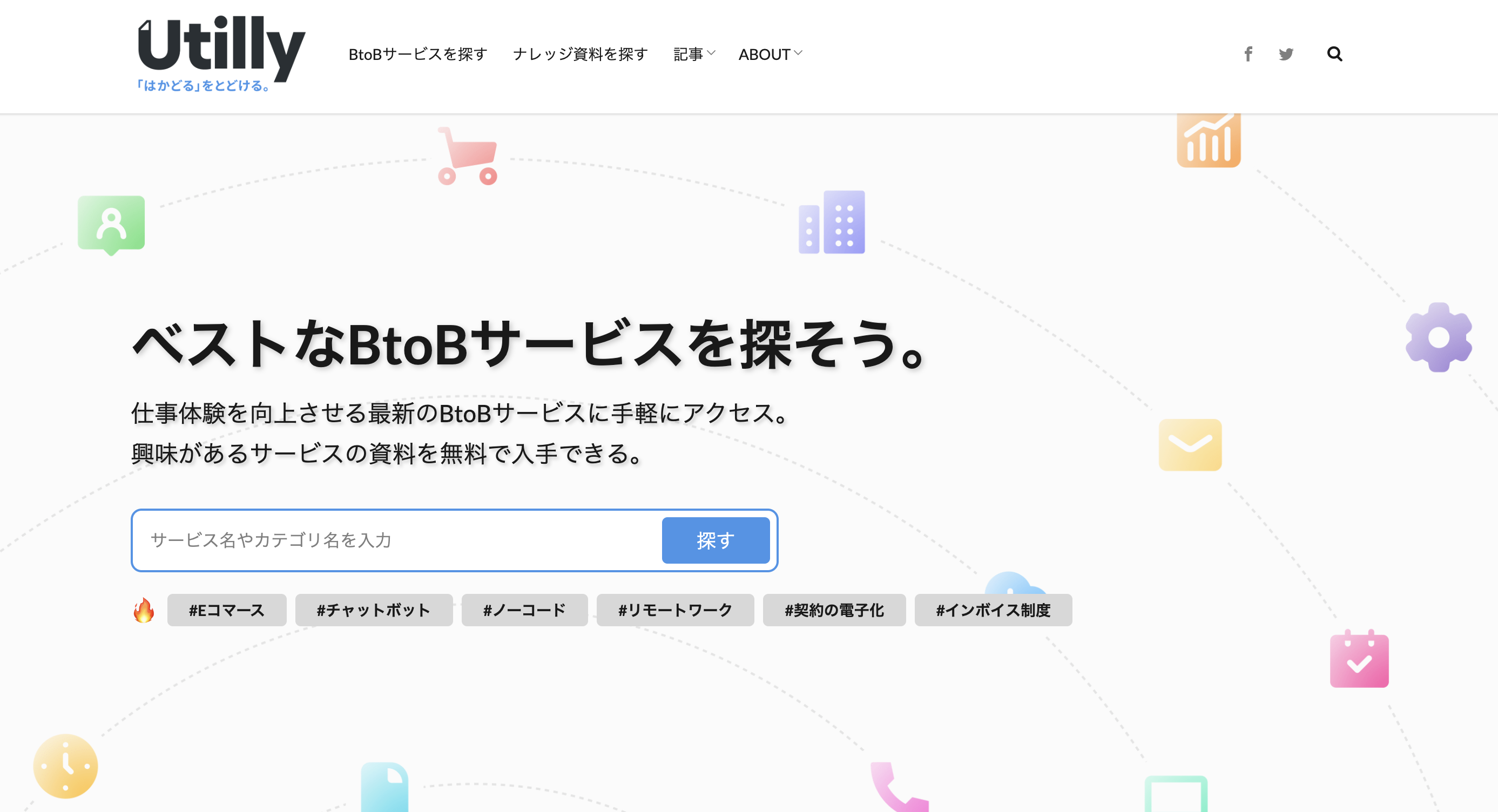Select the #Eコマース tag
1498x812 pixels.
pos(226,610)
